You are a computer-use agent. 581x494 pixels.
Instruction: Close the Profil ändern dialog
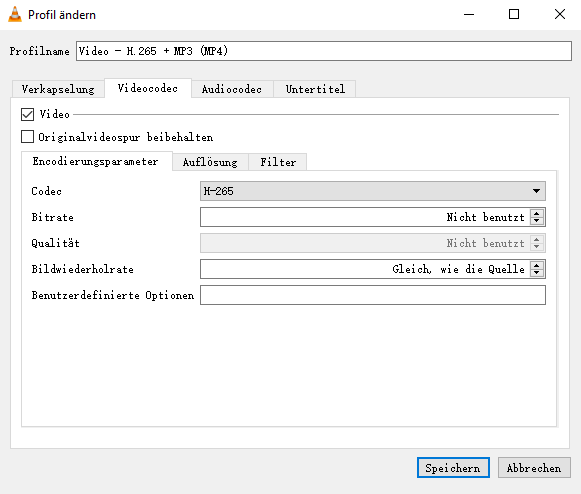pos(560,14)
